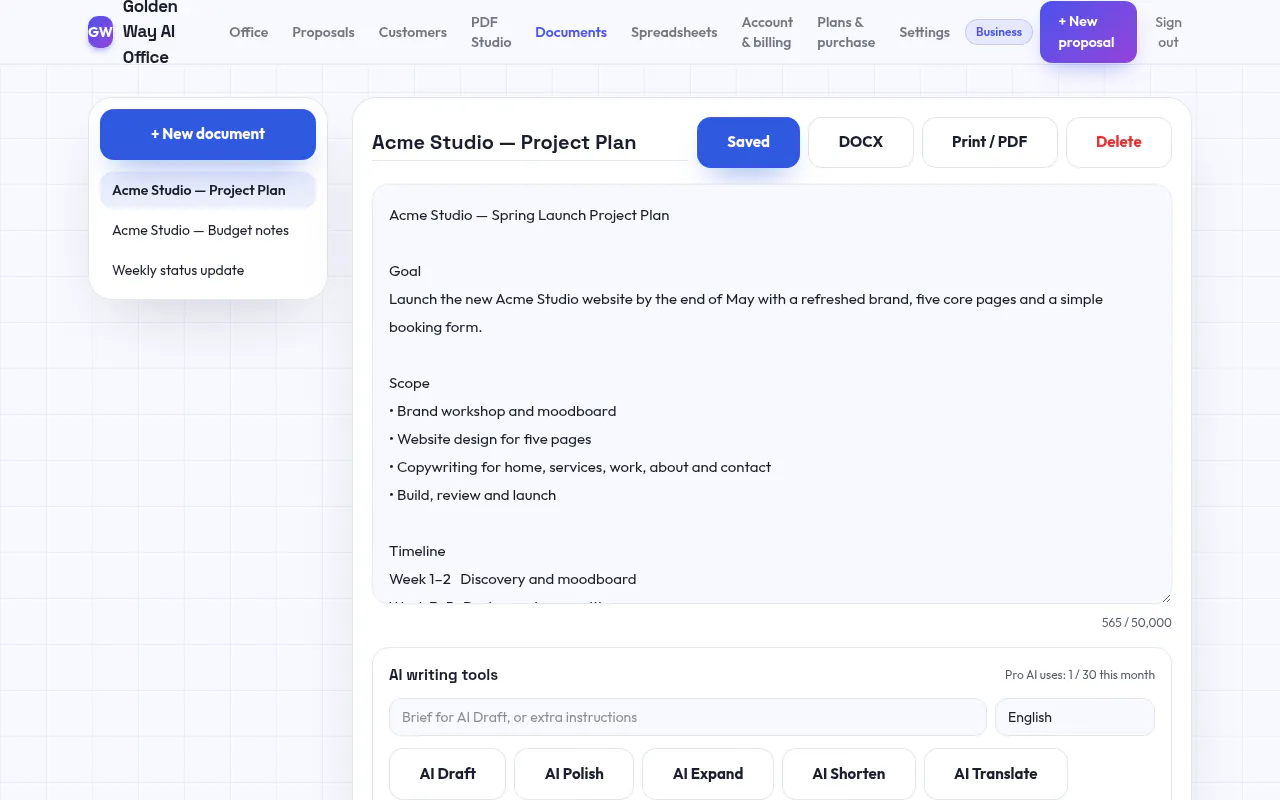Open the Customers section
Viewport: 1280px width, 800px height.
(413, 32)
